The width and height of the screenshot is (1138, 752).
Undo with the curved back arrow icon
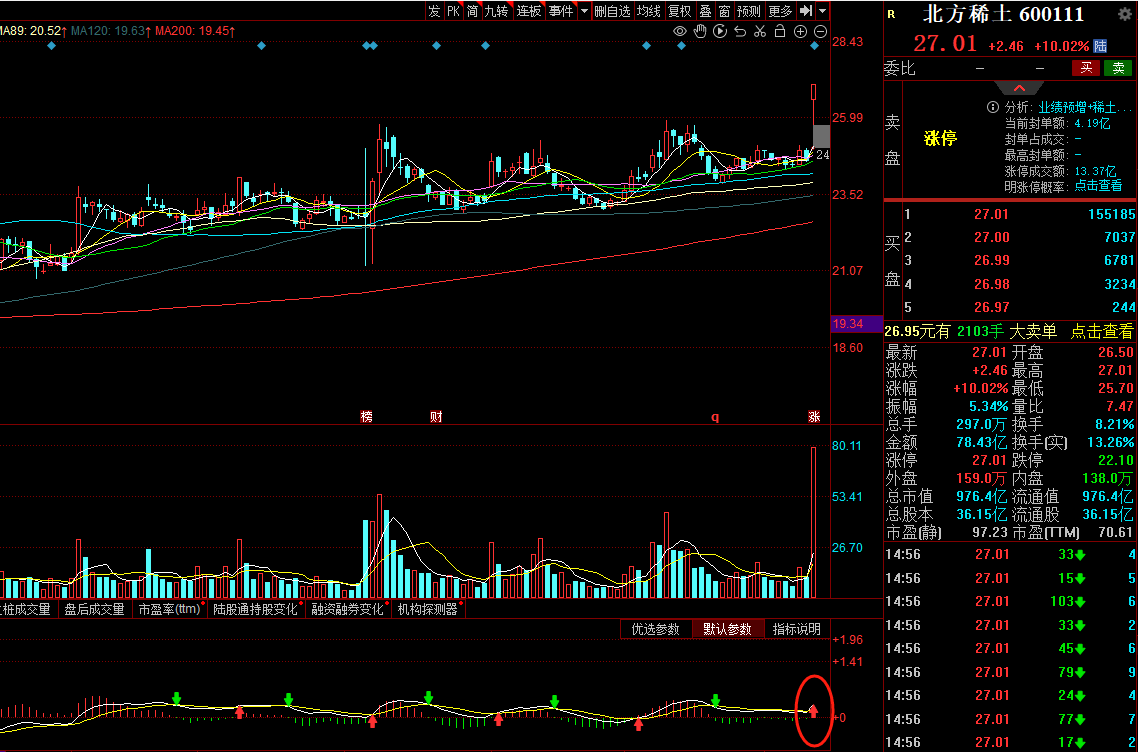(740, 31)
